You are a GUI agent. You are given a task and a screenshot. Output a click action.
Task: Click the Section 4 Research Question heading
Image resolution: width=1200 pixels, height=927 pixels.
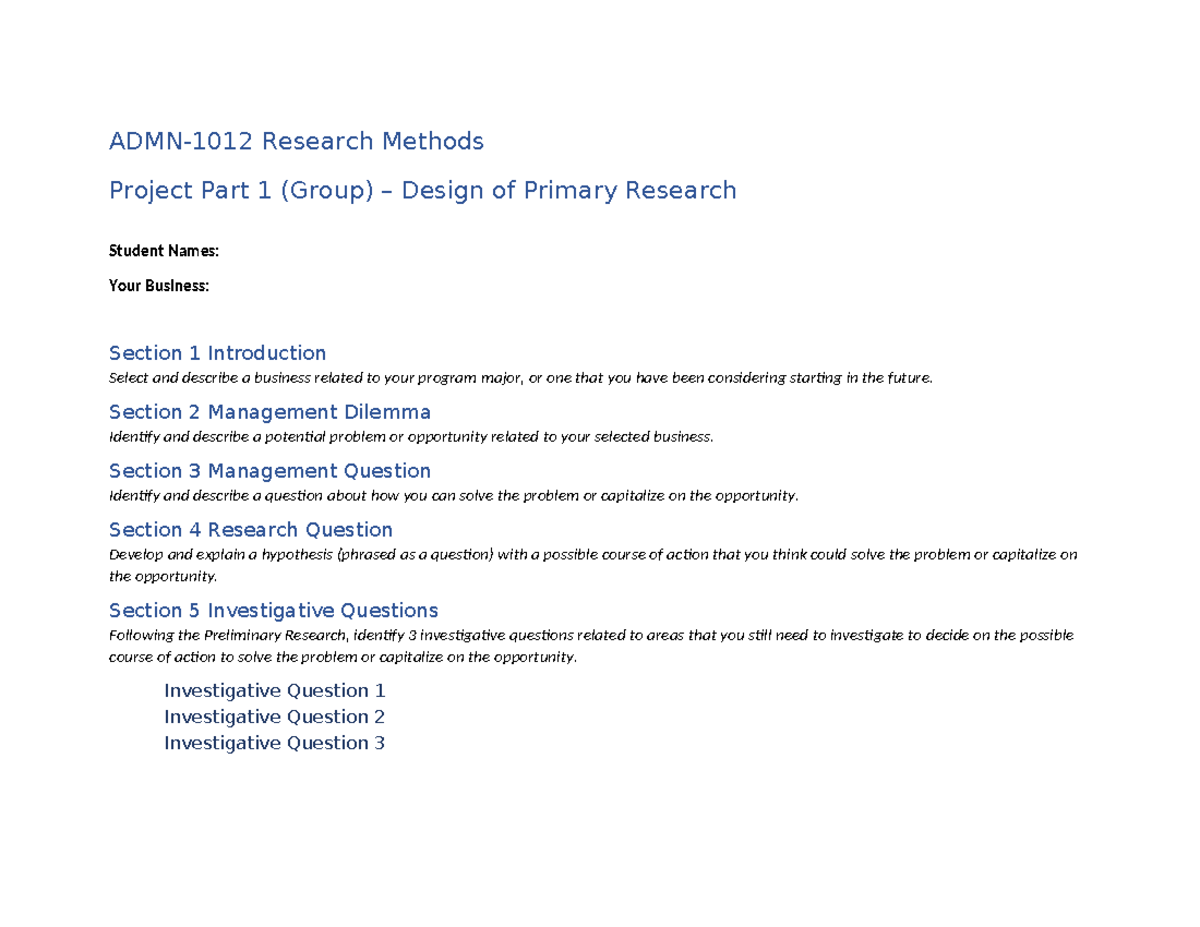[x=250, y=530]
